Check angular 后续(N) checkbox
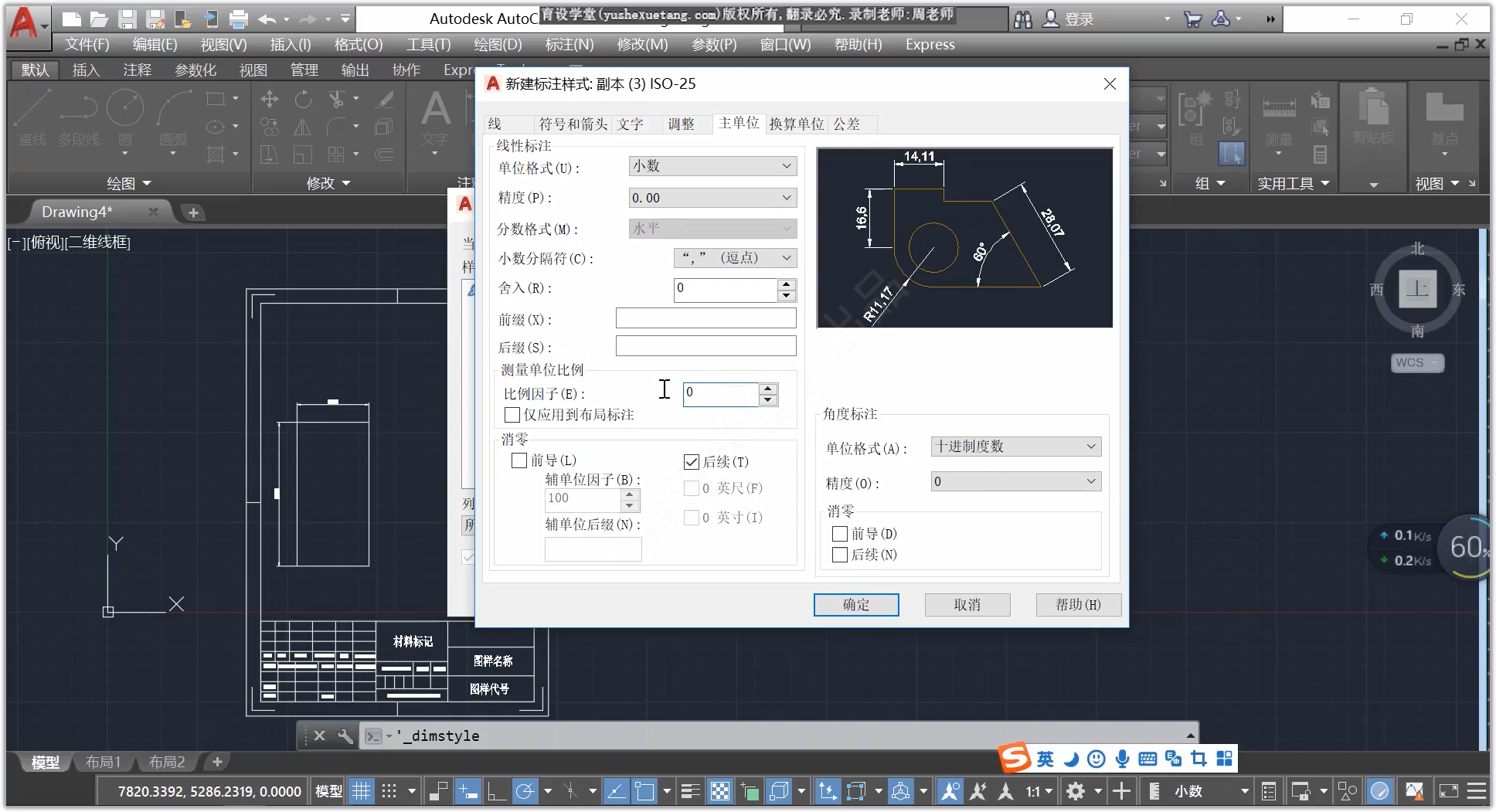The height and width of the screenshot is (812, 1496). (x=840, y=555)
